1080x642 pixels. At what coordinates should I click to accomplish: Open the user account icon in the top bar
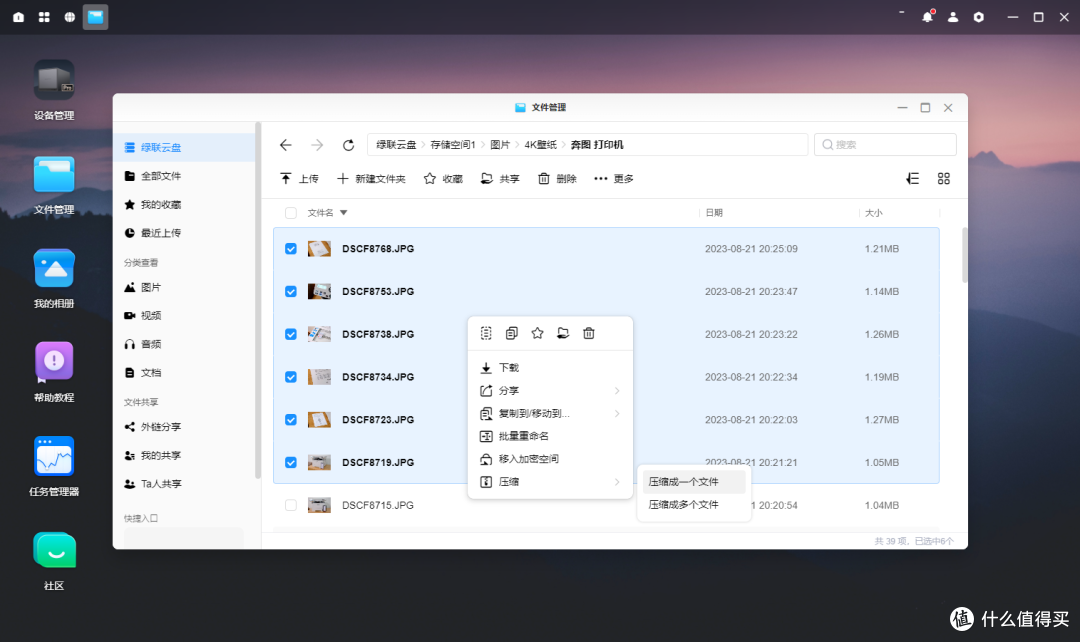click(x=953, y=17)
